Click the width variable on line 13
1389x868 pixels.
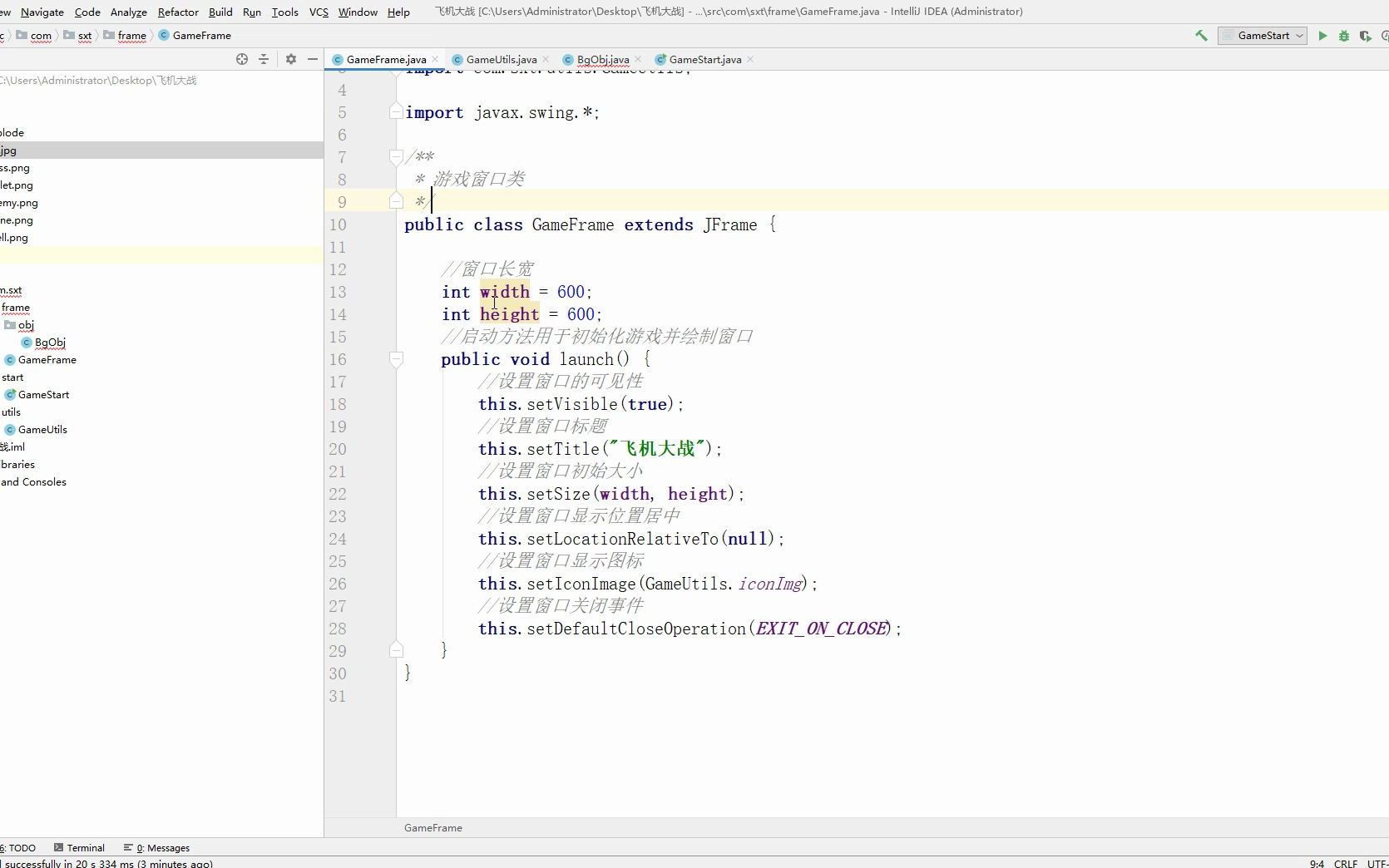coord(504,292)
